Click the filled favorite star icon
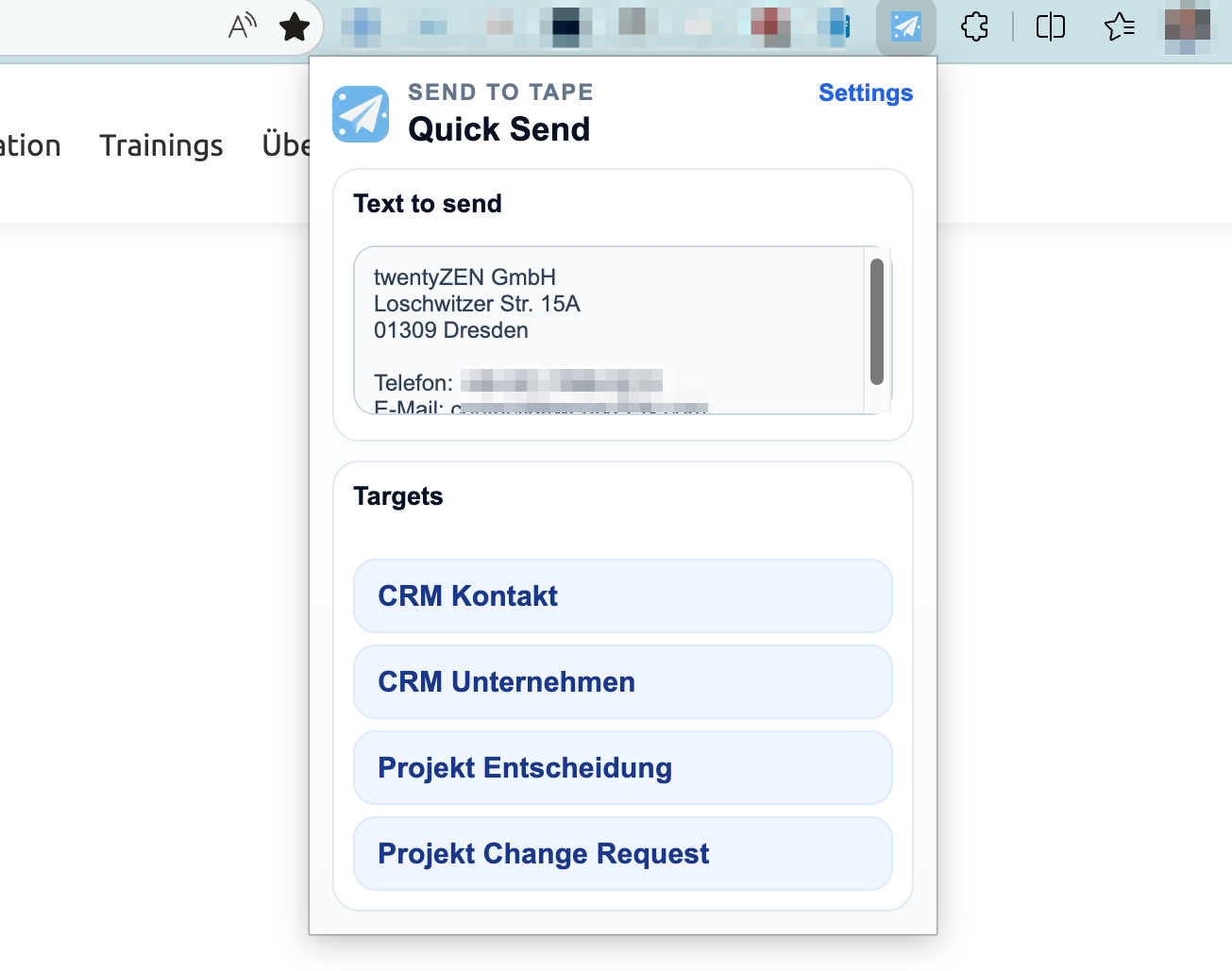Viewport: 1232px width, 971px height. coord(295,26)
